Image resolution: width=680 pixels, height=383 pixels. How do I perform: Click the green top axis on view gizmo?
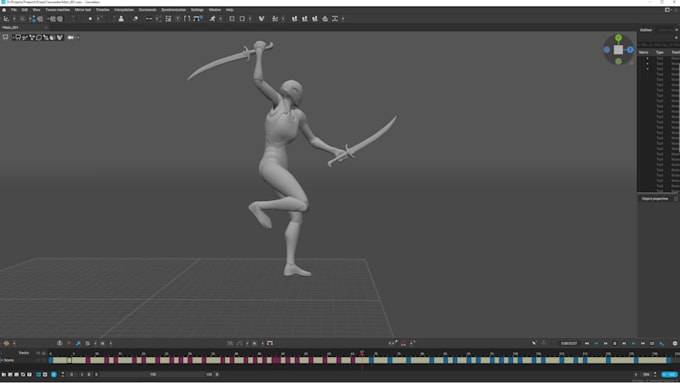click(x=618, y=38)
